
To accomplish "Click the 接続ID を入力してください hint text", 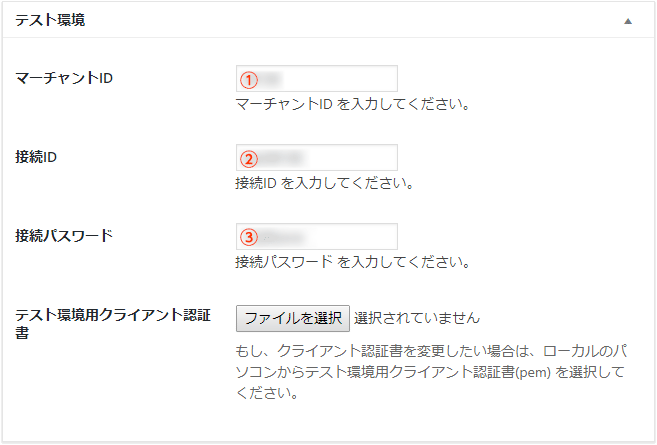I will pos(325,183).
